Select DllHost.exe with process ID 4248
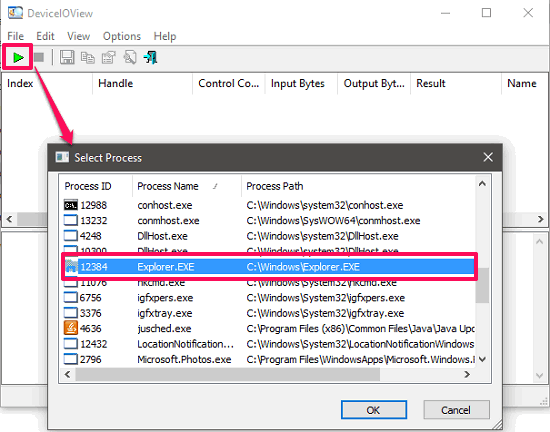The image size is (550, 432). point(269,236)
